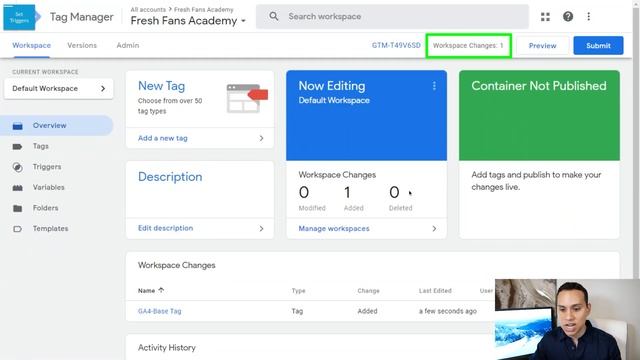The image size is (640, 360).
Task: Open the Google apps grid icon
Action: 545,17
